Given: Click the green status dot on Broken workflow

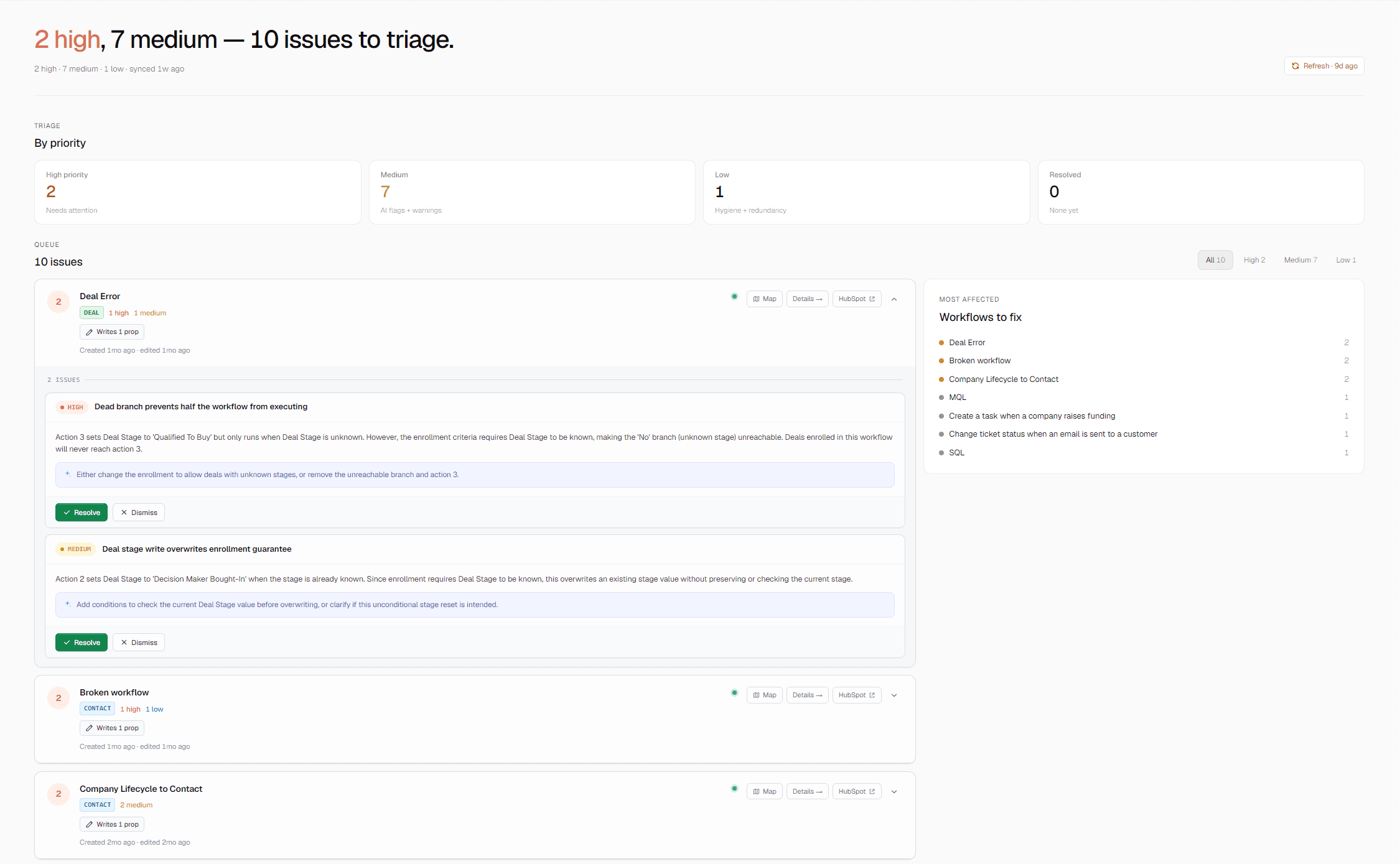Looking at the screenshot, I should (734, 693).
